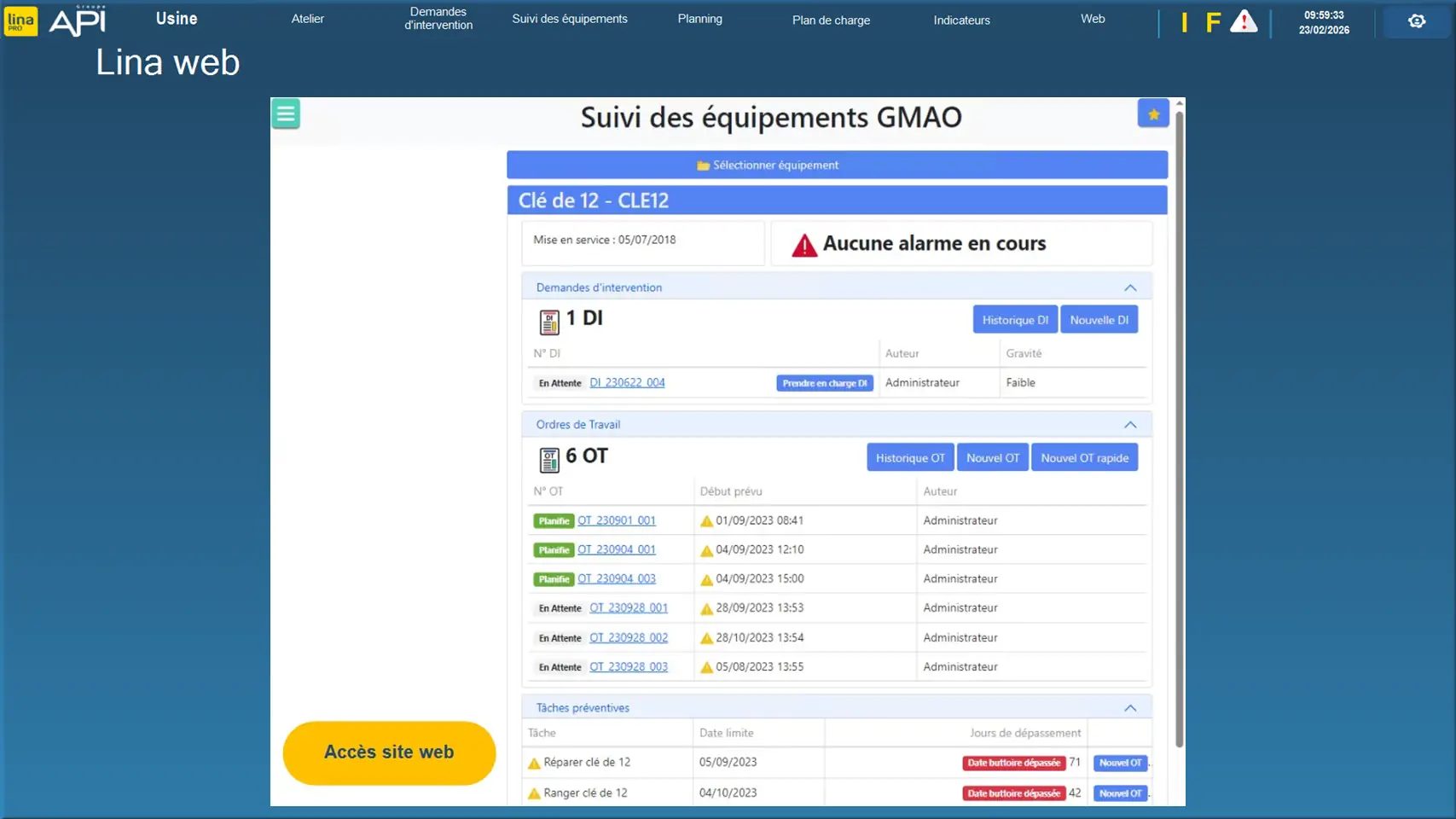
Task: Collapse the Tâches préventives section
Action: click(1130, 708)
